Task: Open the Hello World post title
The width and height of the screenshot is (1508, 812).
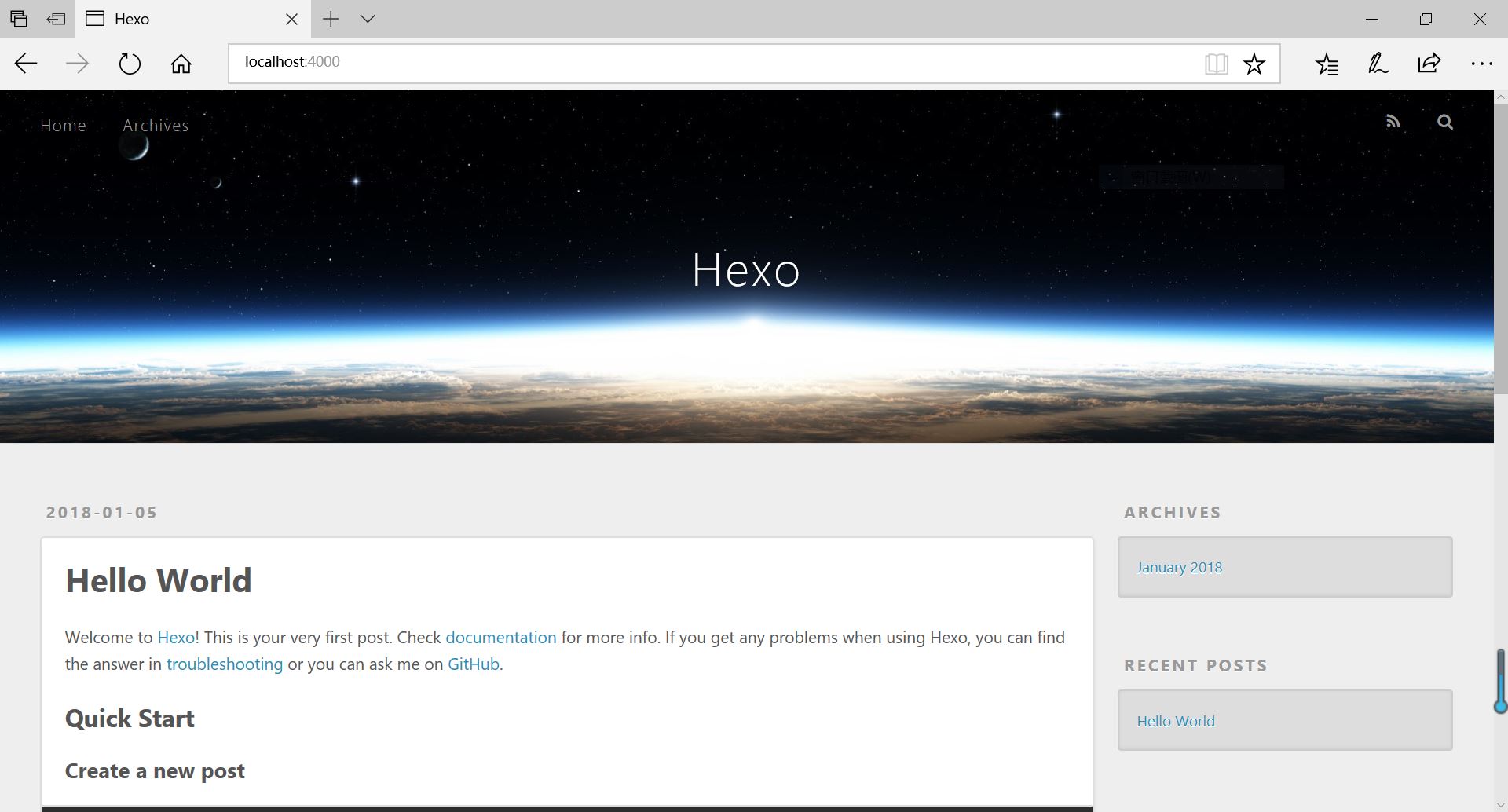Action: click(x=159, y=580)
